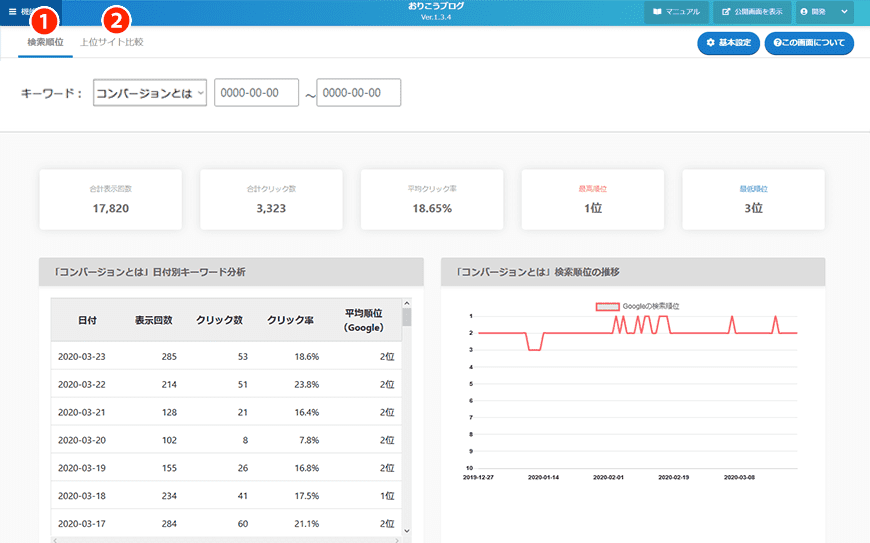This screenshot has height=543, width=870.
Task: Open the keyword dropdown showing コンバージョンとは
Action: click(149, 93)
